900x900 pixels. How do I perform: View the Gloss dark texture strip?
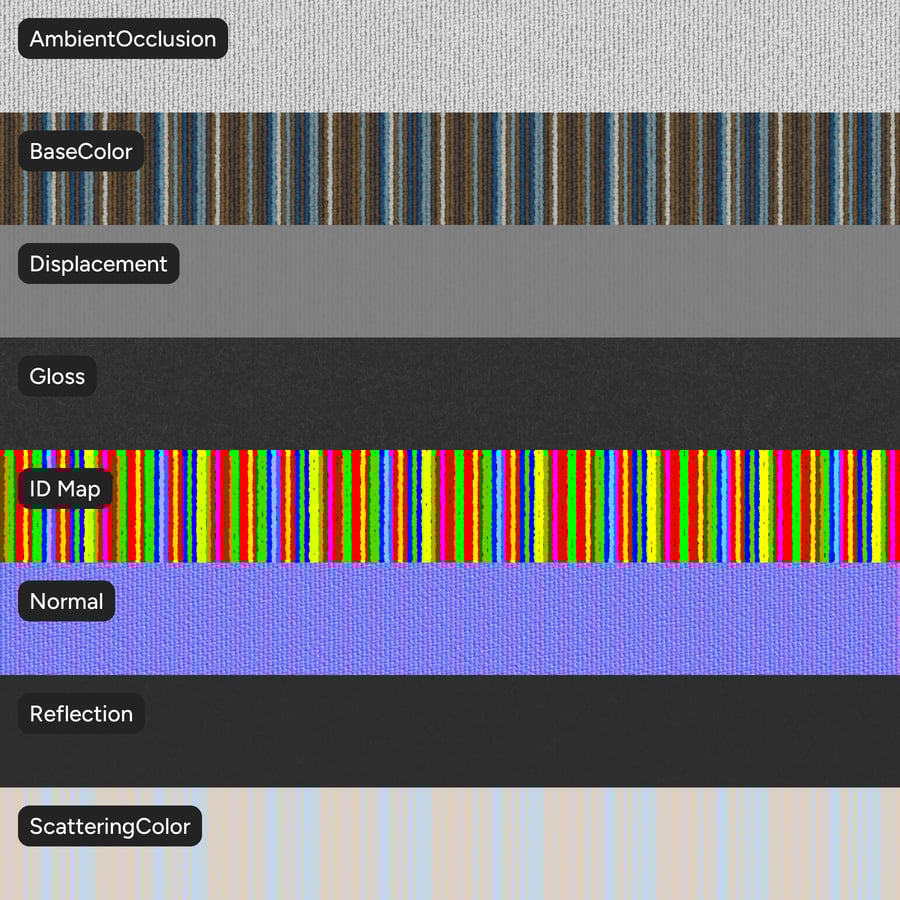click(450, 394)
